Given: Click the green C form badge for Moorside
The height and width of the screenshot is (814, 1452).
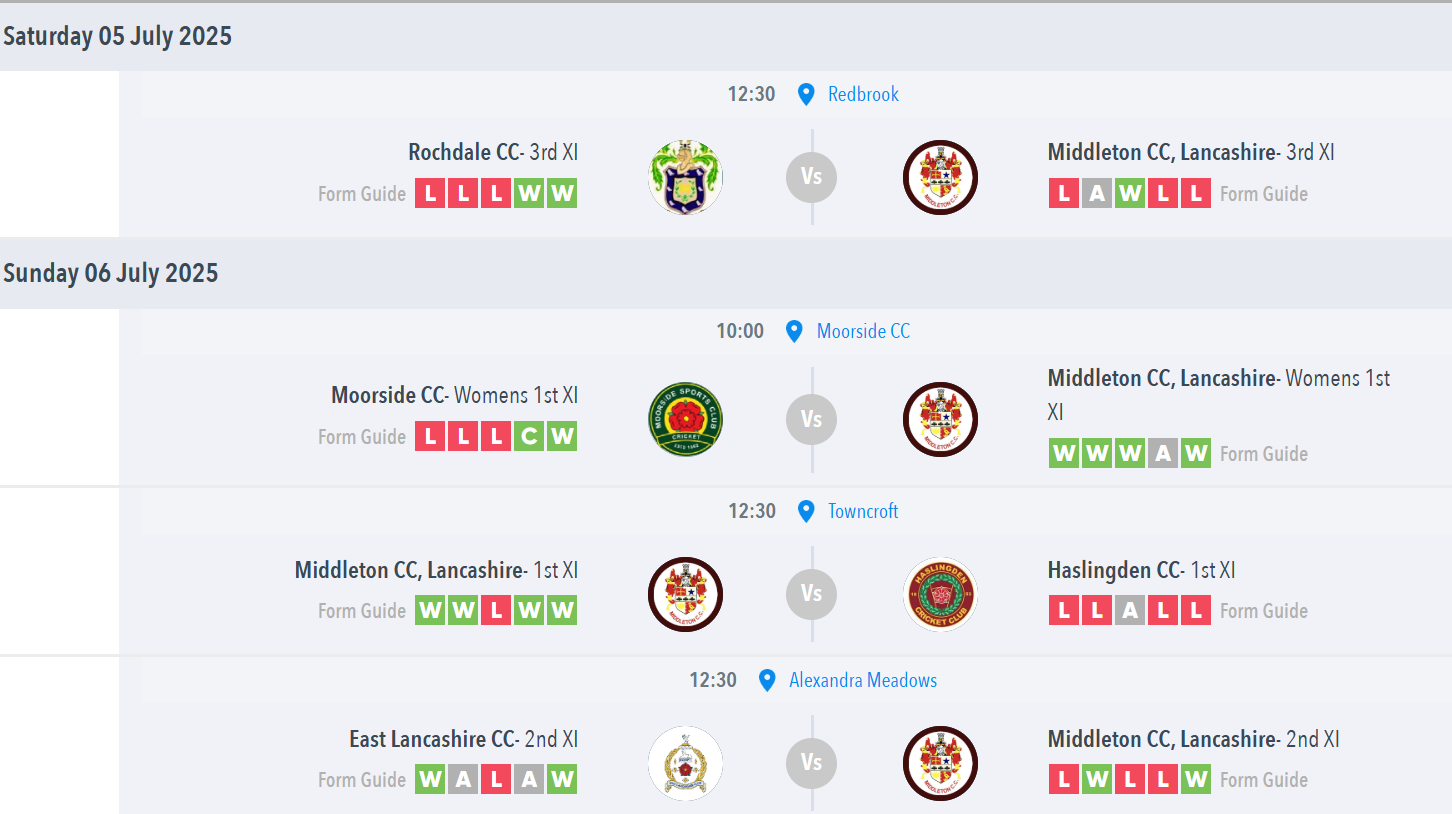Looking at the screenshot, I should coord(529,436).
